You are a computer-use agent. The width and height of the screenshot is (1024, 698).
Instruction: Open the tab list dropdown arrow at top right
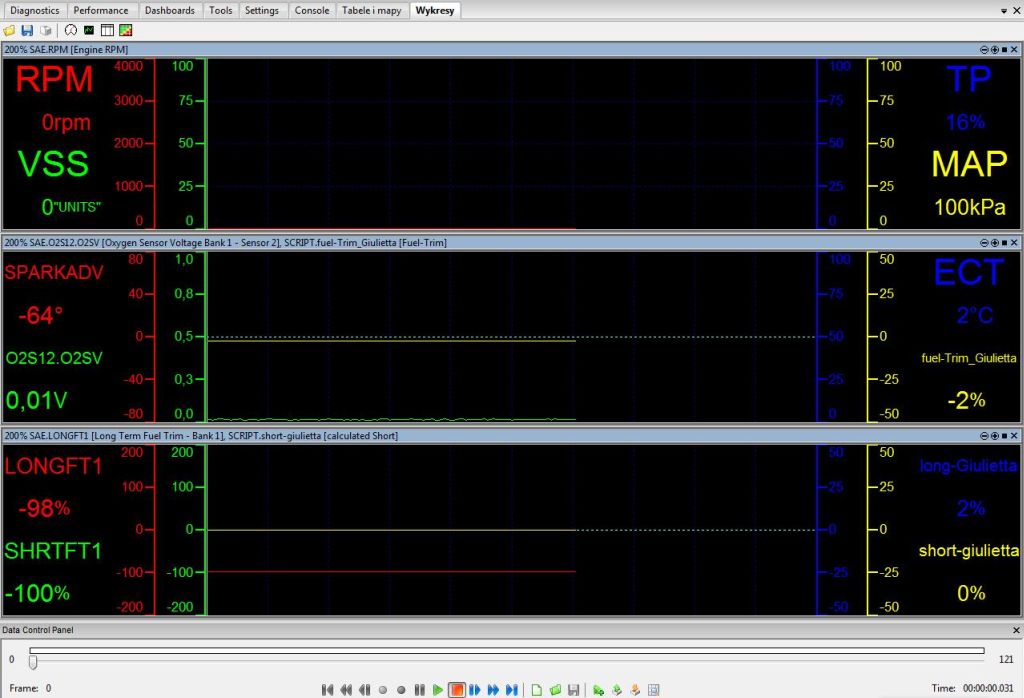pyautogui.click(x=1003, y=10)
